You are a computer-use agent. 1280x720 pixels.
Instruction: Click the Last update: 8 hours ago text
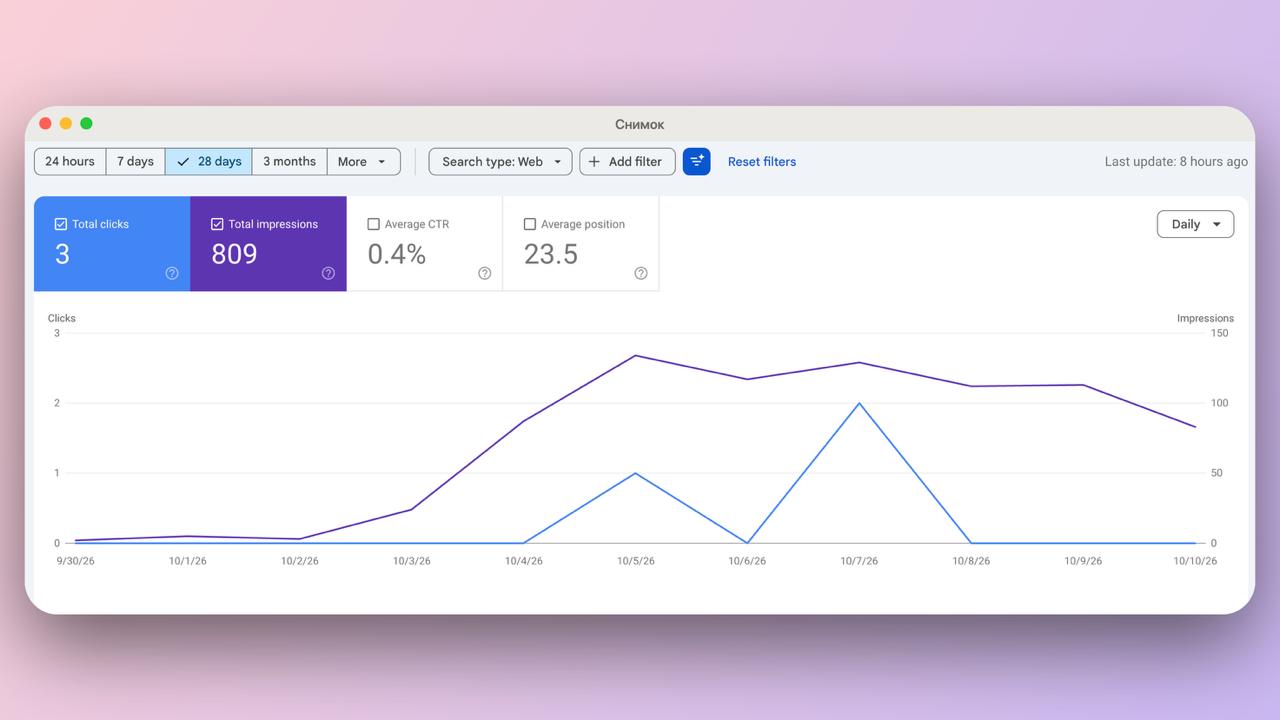tap(1176, 161)
